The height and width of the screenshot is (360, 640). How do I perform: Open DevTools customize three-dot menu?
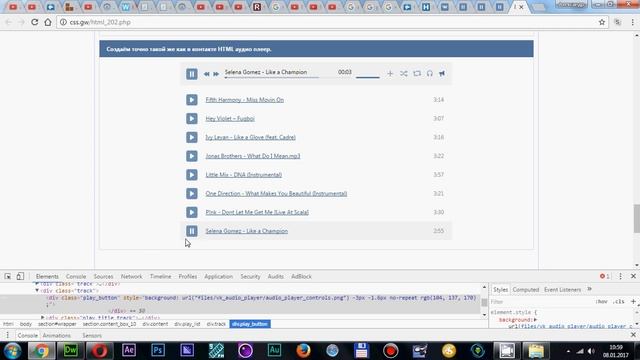click(620, 276)
